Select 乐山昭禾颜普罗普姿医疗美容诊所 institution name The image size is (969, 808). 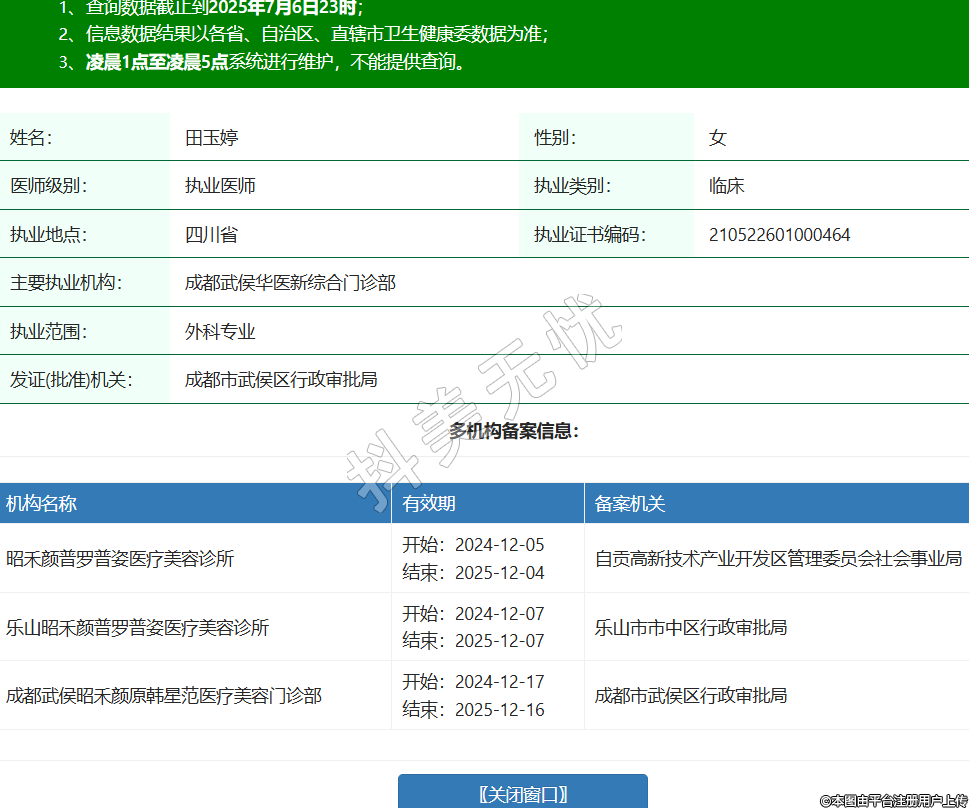tap(137, 628)
